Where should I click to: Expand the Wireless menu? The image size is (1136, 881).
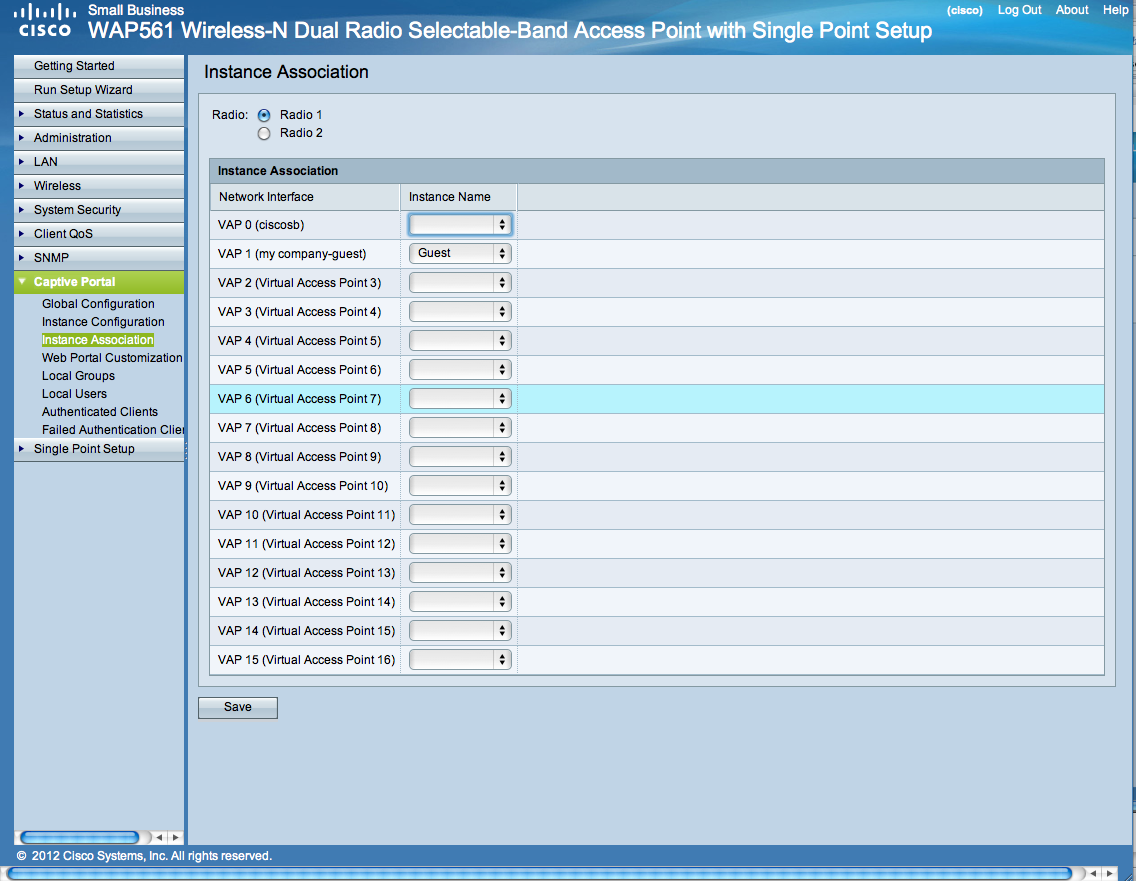point(99,185)
